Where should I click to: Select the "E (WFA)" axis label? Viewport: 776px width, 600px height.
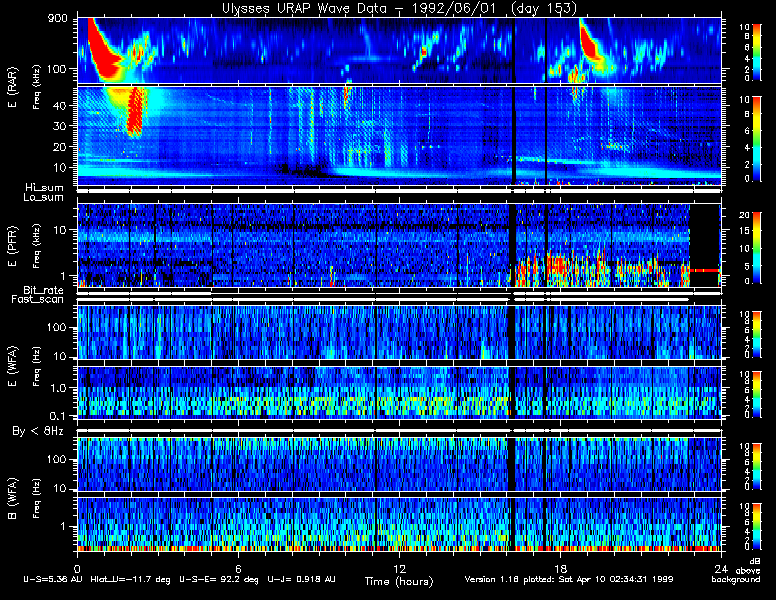click(12, 366)
